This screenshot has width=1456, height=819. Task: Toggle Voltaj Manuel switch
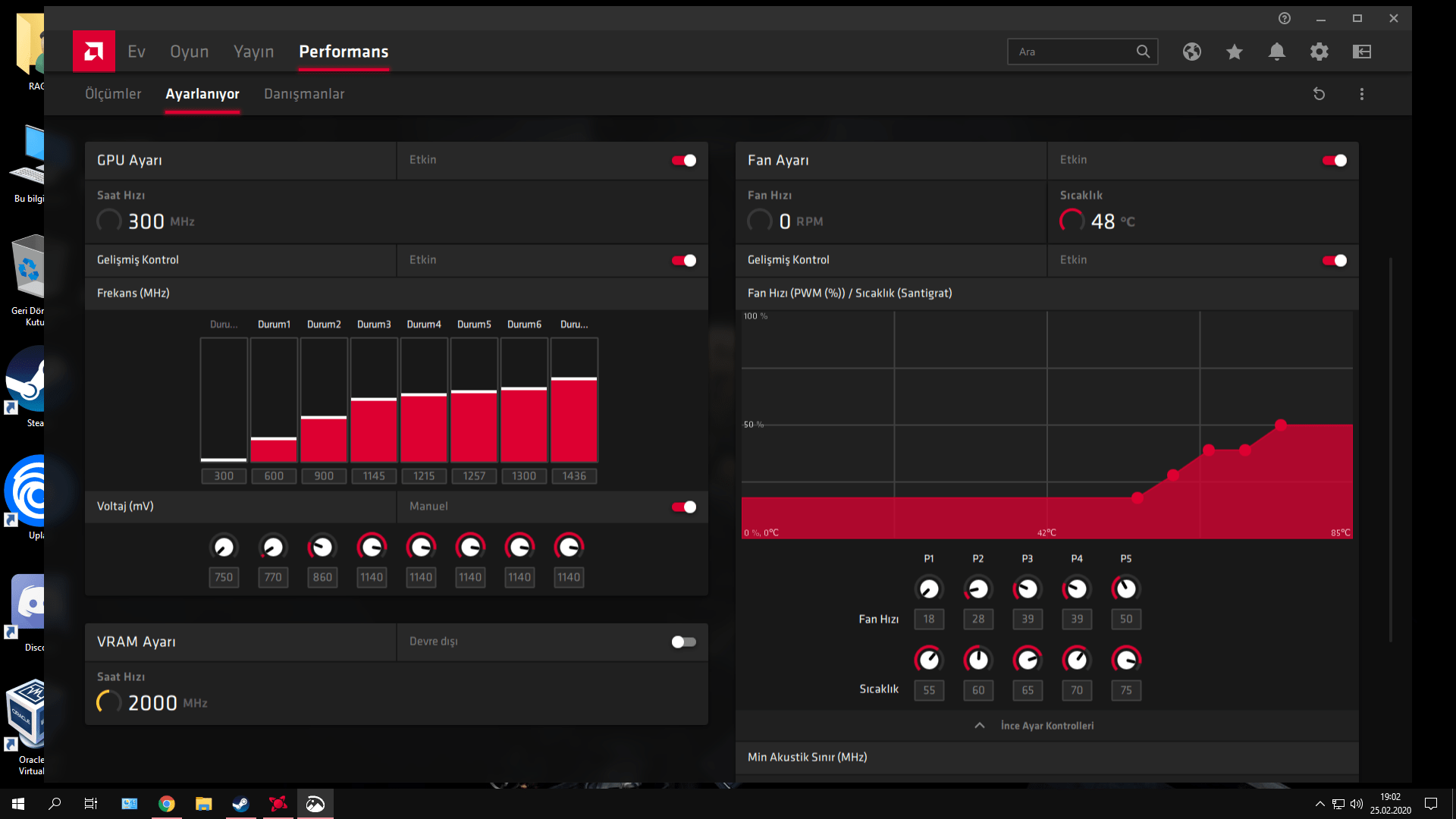tap(683, 507)
